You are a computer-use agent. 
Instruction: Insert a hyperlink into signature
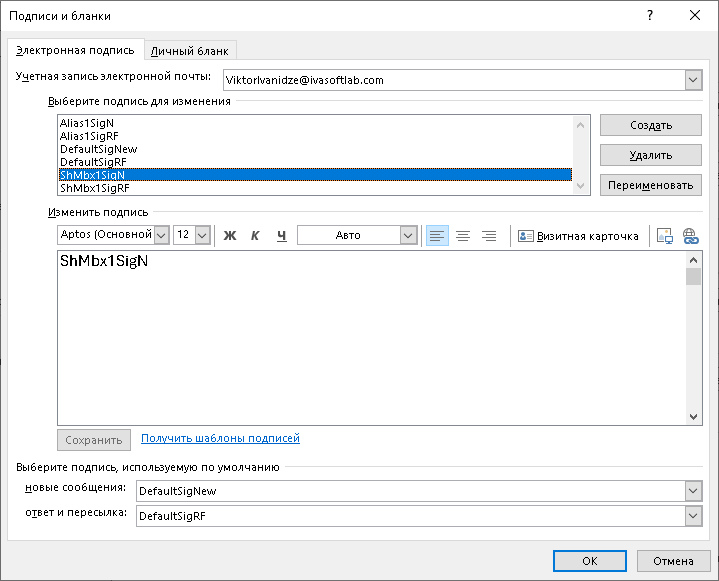tap(691, 236)
